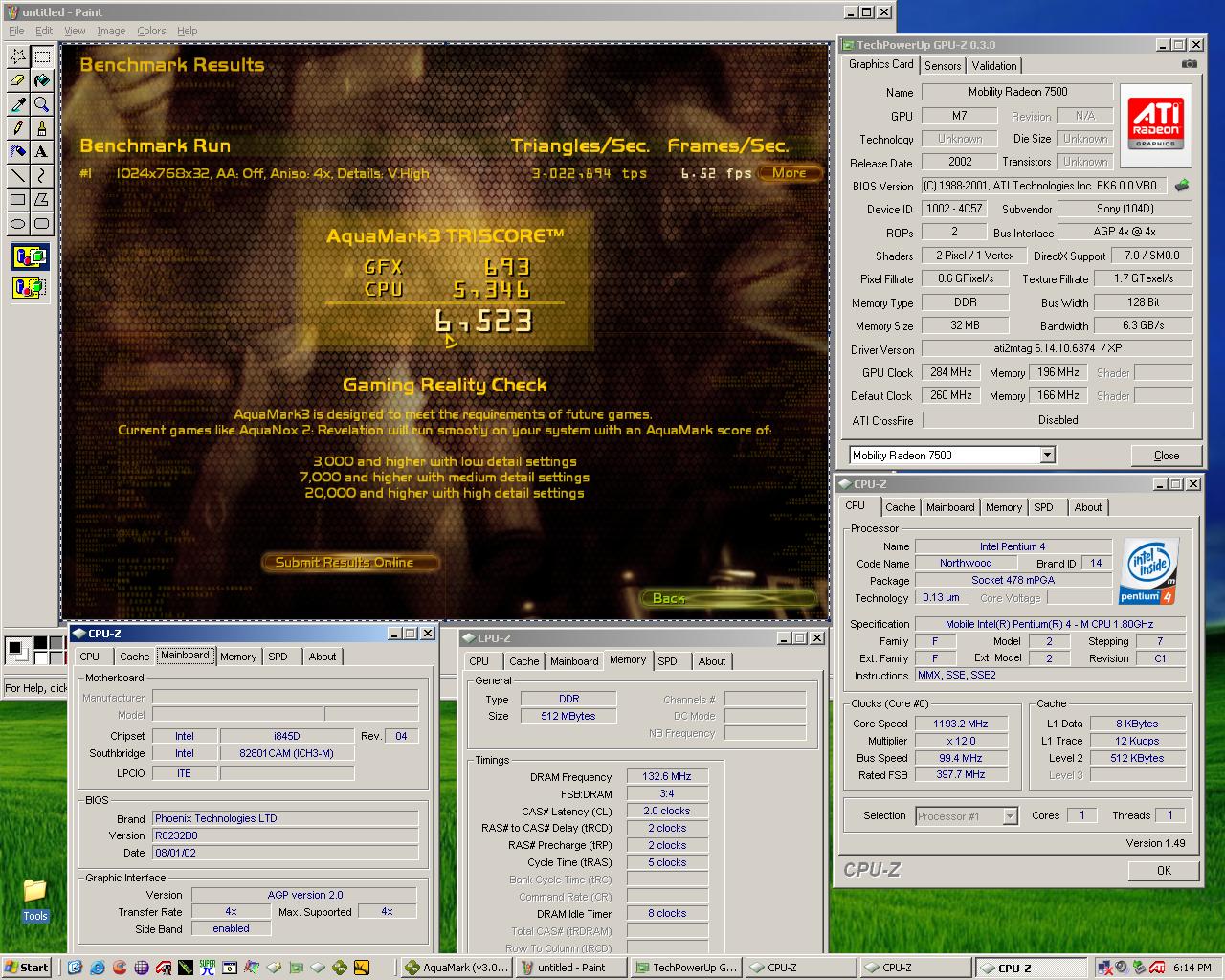Select the Curve tool in Paint
The image size is (1225, 980).
[42, 176]
